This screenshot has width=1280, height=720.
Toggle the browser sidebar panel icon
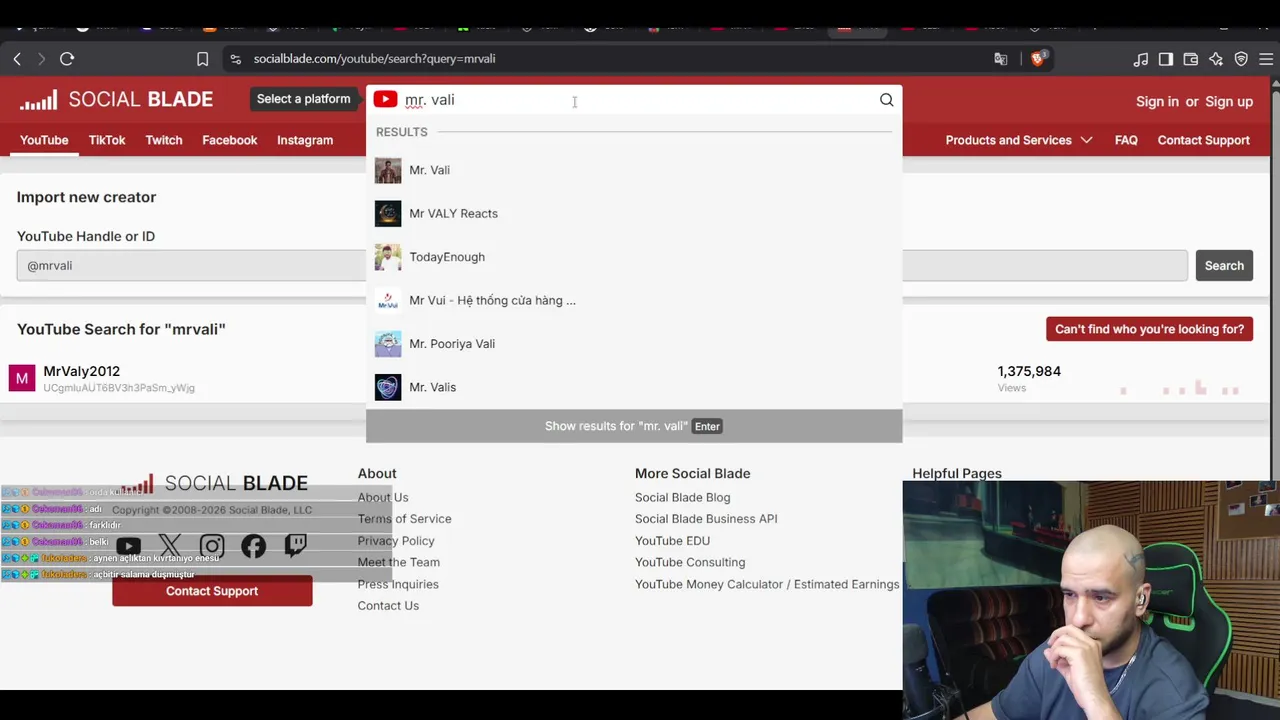[x=1166, y=59]
